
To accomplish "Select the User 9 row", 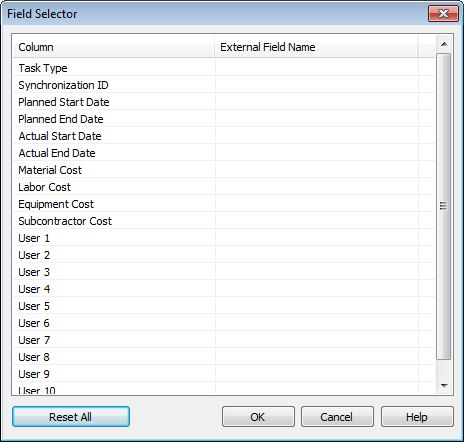I will click(224, 374).
